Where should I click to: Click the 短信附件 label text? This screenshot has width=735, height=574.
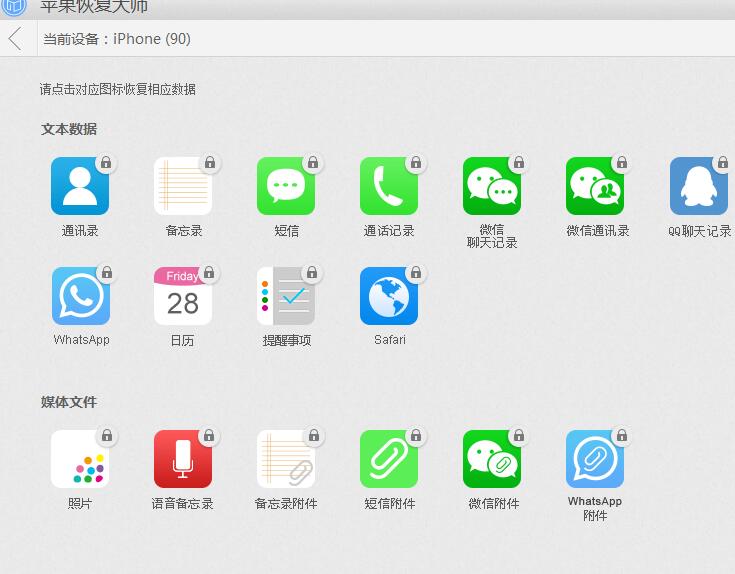pyautogui.click(x=390, y=504)
